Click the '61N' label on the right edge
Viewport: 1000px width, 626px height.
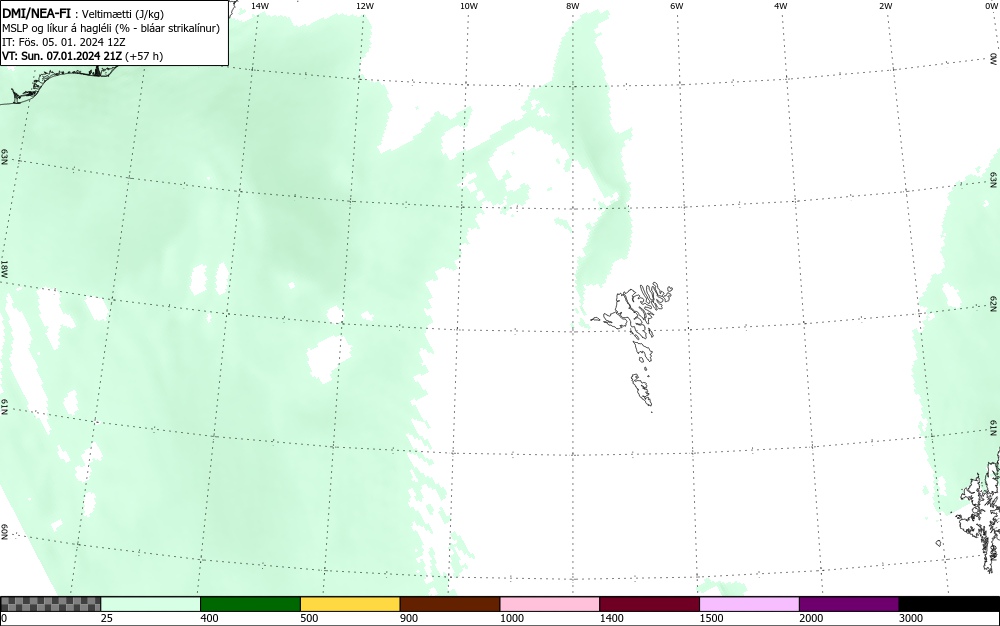click(994, 427)
